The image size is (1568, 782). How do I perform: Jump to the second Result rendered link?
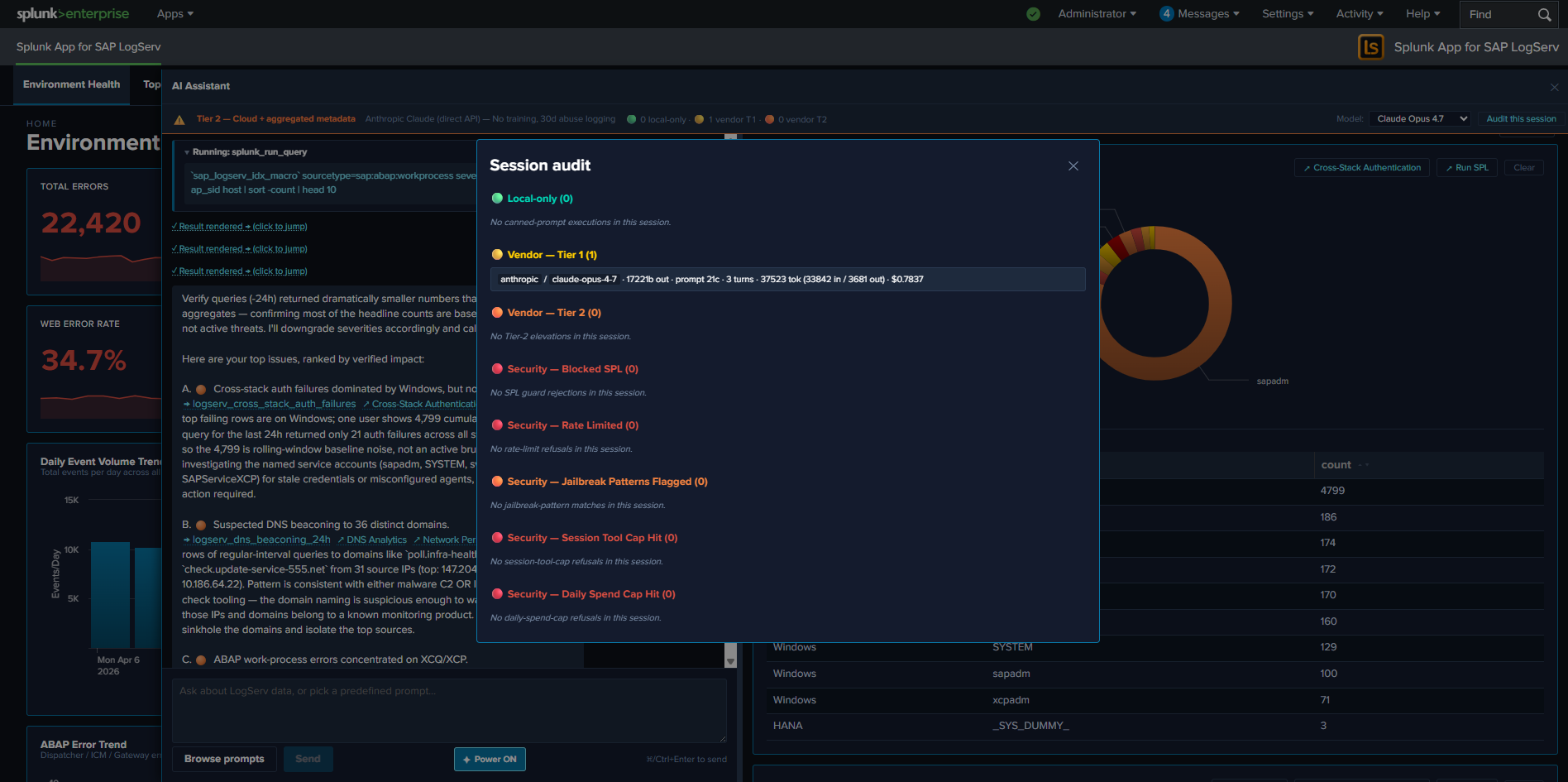(x=240, y=249)
